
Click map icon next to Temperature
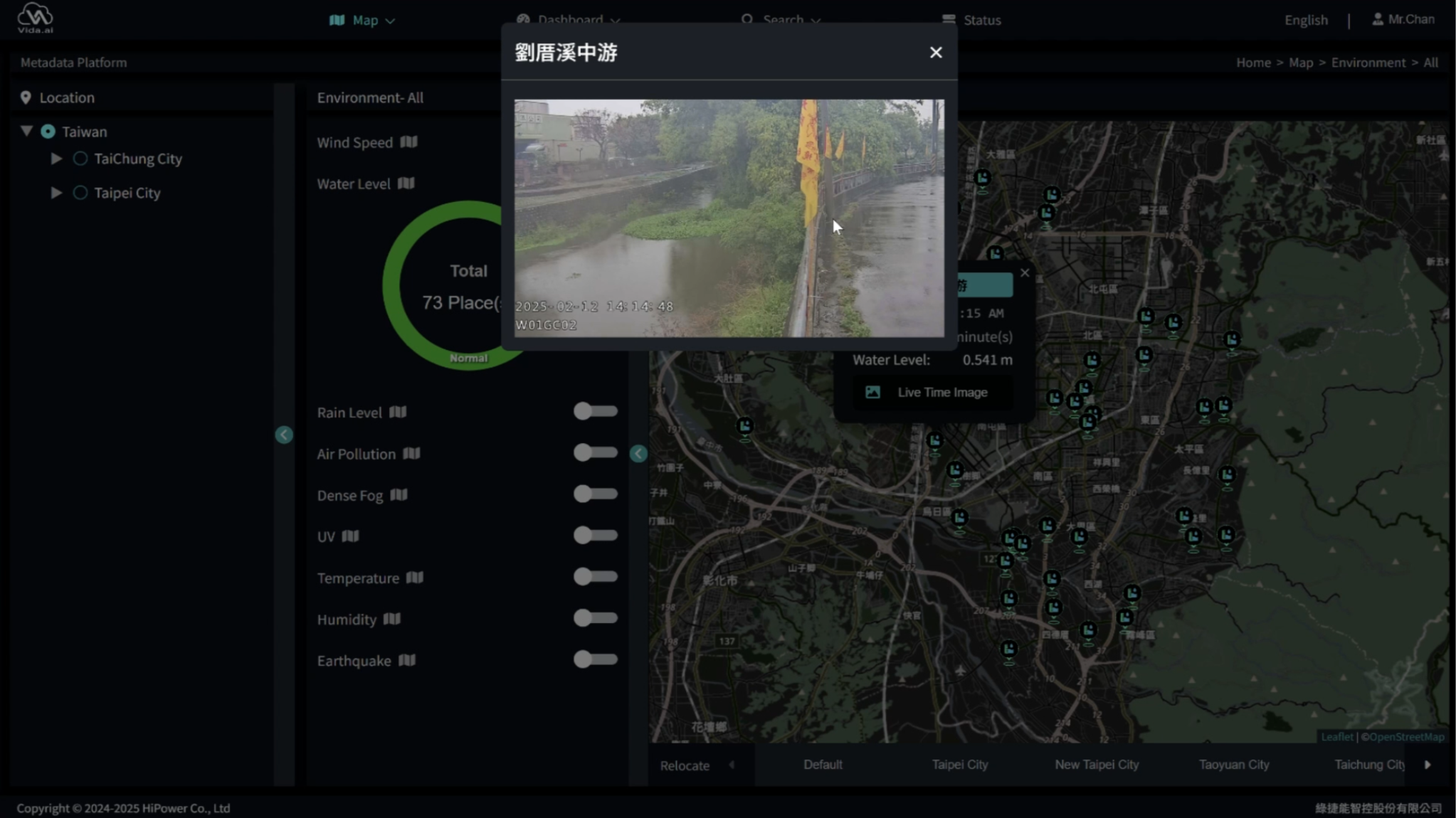pyautogui.click(x=415, y=578)
